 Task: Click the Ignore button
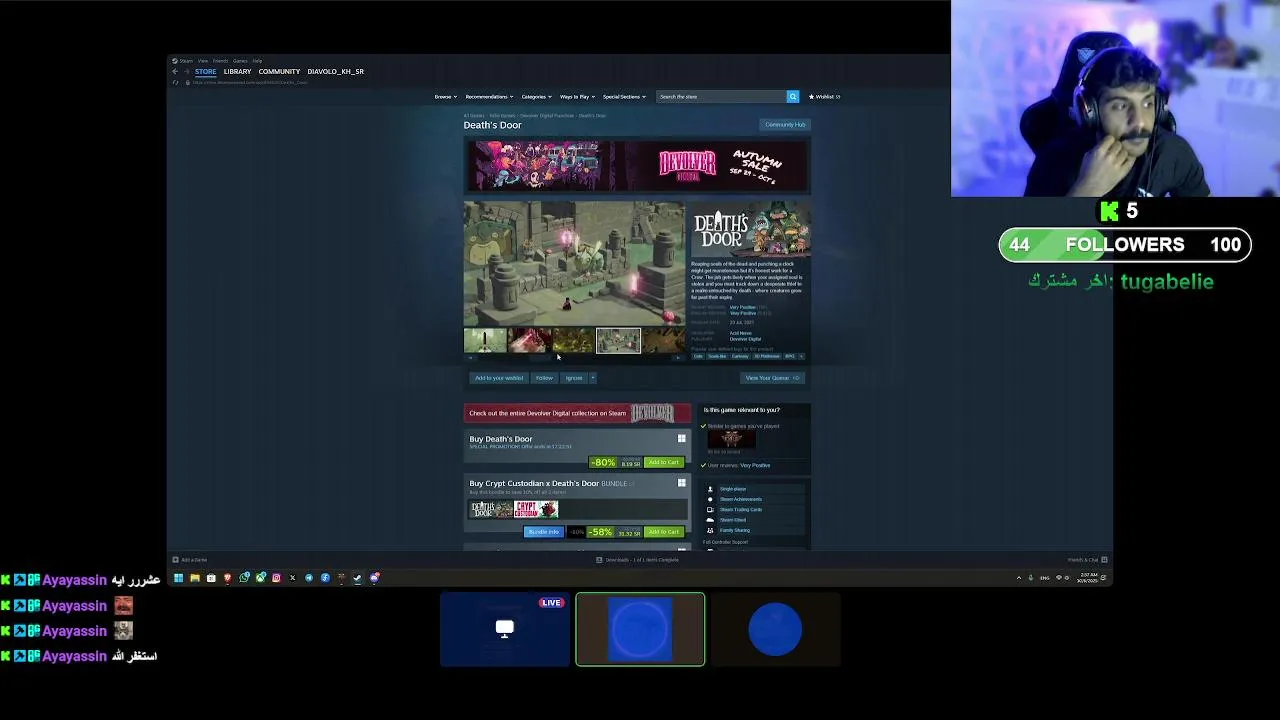coord(573,378)
